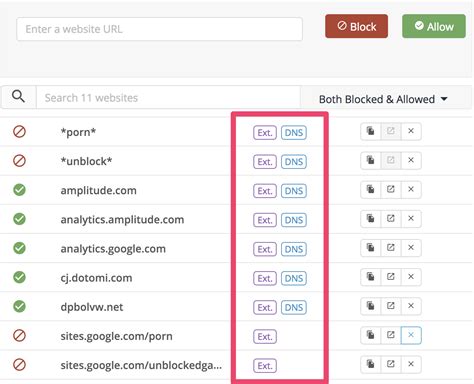Click the Block button

click(x=356, y=26)
